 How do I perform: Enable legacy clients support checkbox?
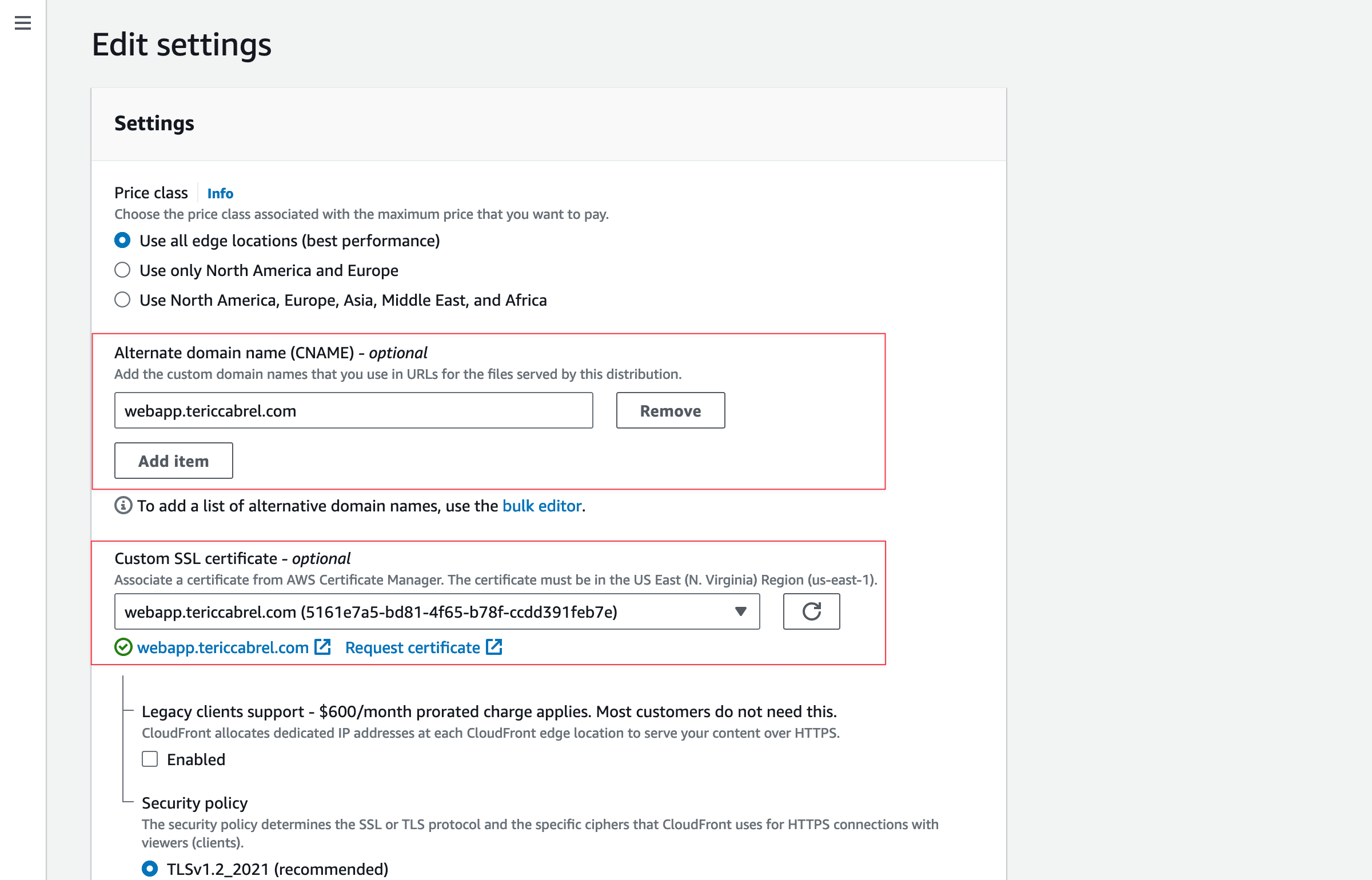pos(150,759)
